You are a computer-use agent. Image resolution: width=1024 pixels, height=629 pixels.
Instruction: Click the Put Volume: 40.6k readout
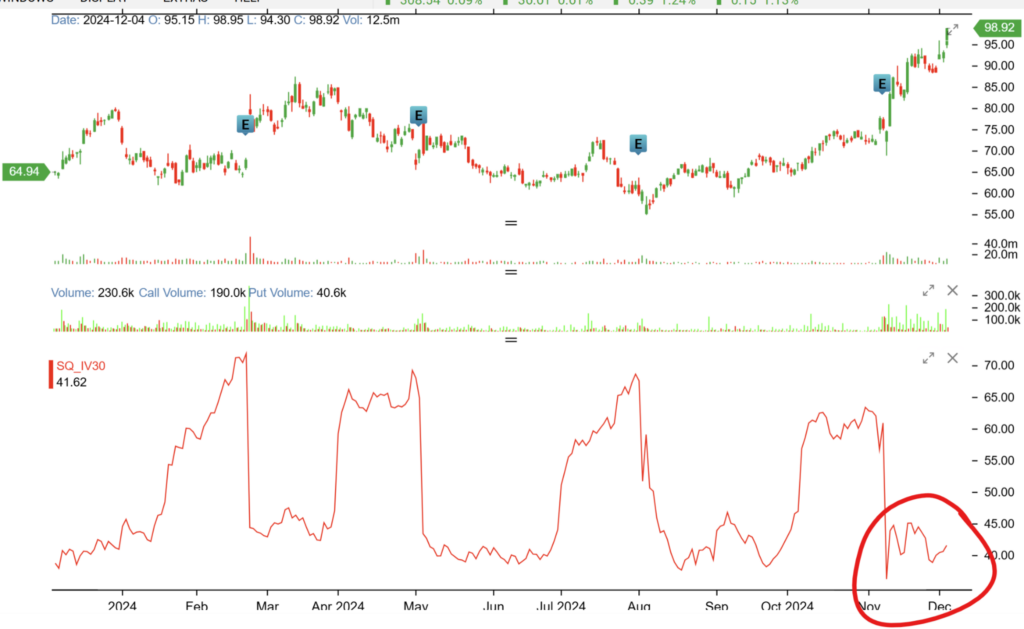point(298,293)
